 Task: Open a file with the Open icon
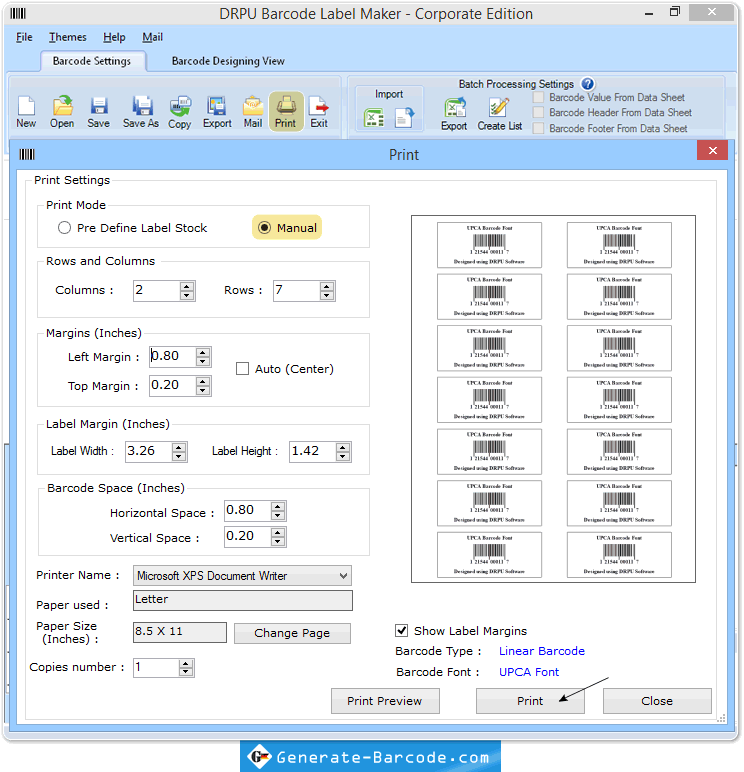point(62,112)
